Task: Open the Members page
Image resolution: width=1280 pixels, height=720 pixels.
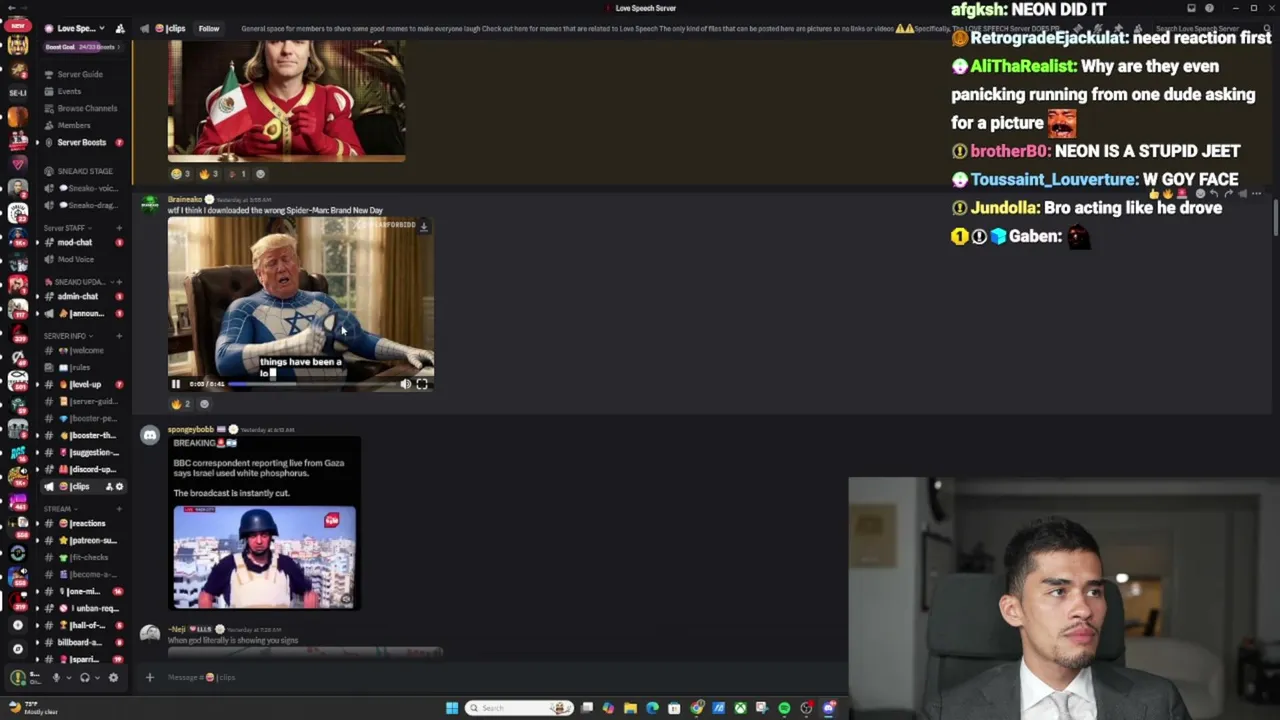Action: coord(74,125)
